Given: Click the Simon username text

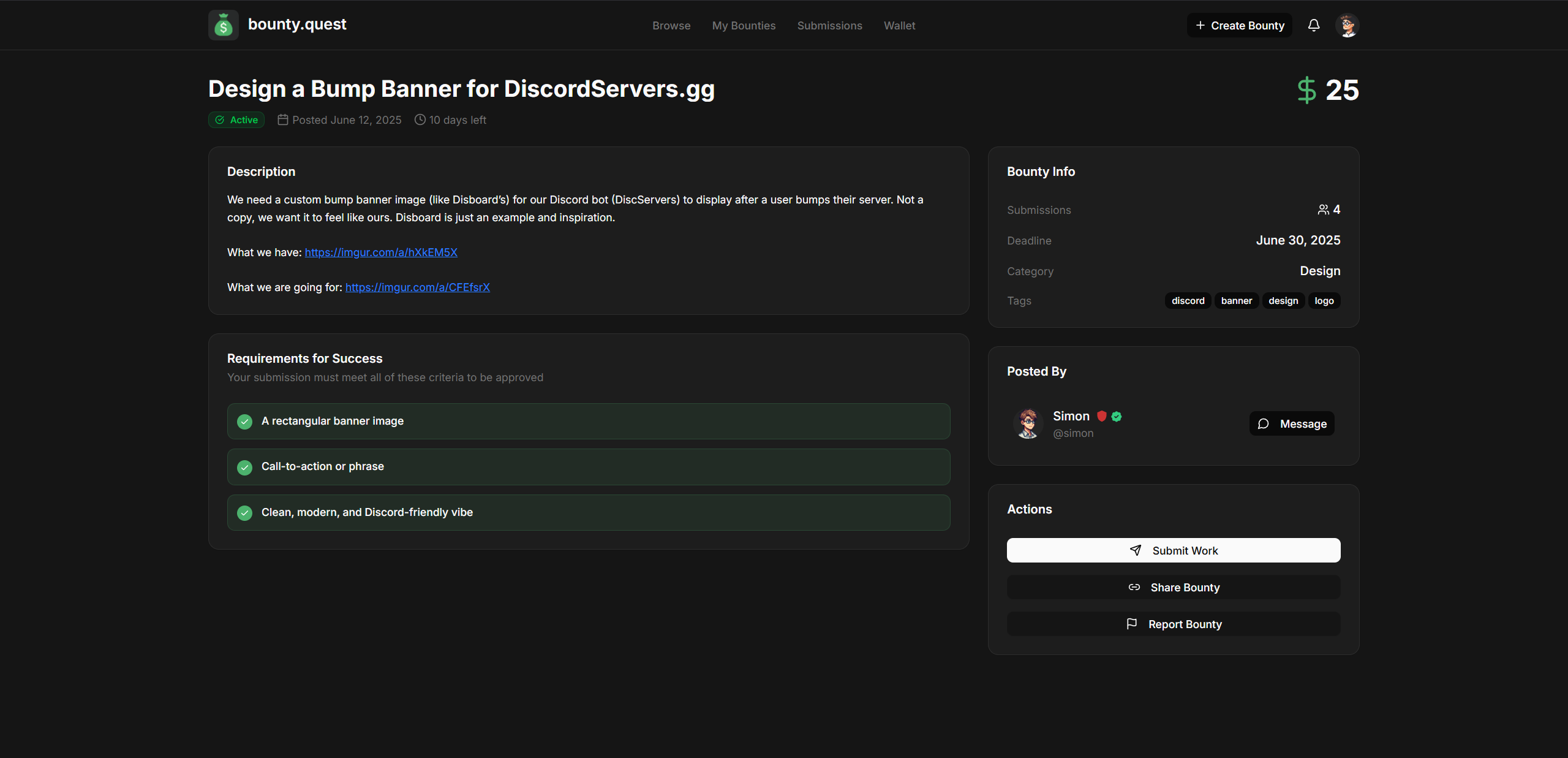Looking at the screenshot, I should click(x=1071, y=416).
